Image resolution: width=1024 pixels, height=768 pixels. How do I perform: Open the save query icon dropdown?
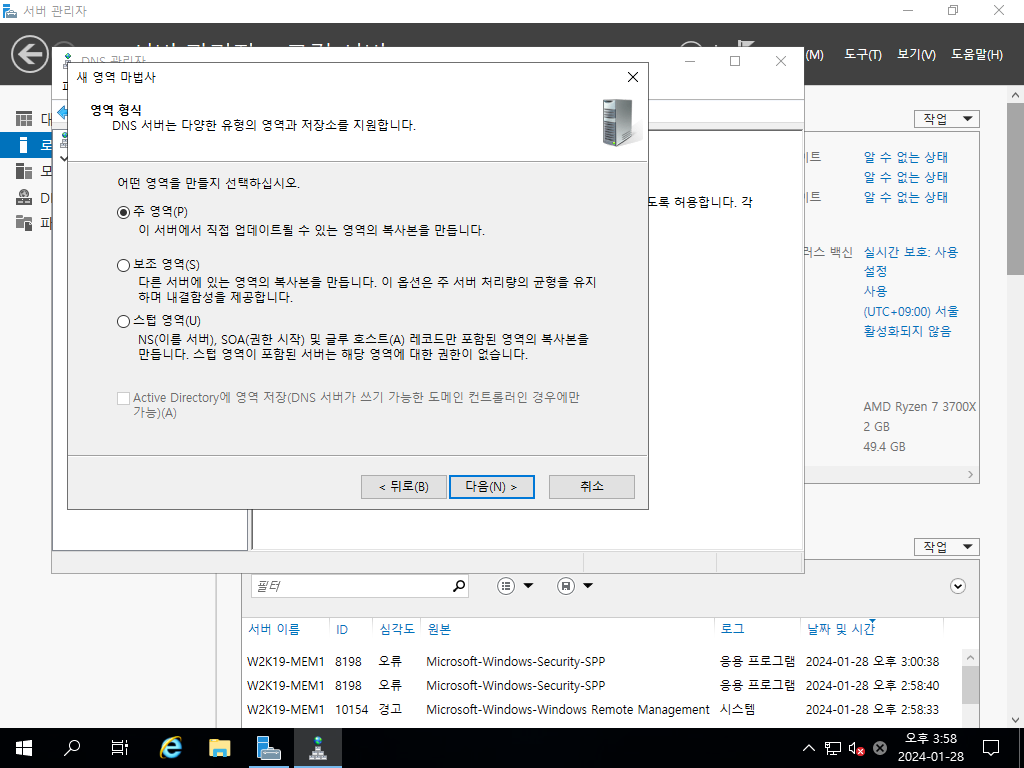coord(575,586)
